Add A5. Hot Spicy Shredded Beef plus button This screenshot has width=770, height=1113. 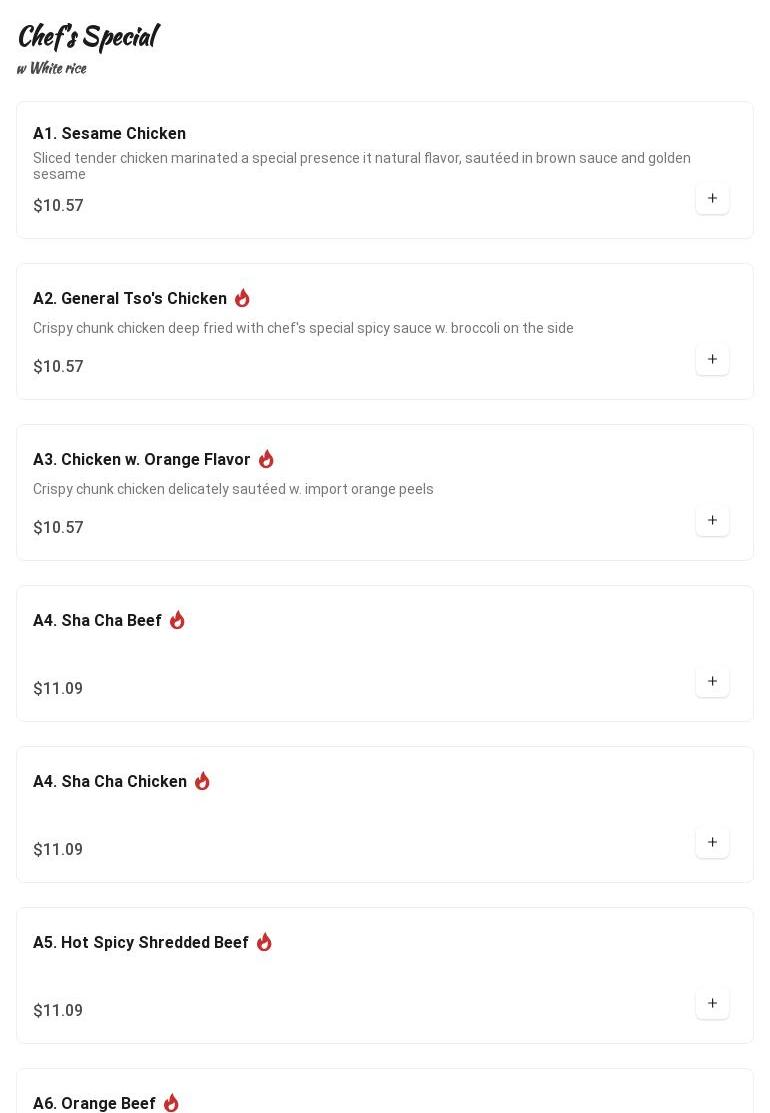[x=712, y=1004]
